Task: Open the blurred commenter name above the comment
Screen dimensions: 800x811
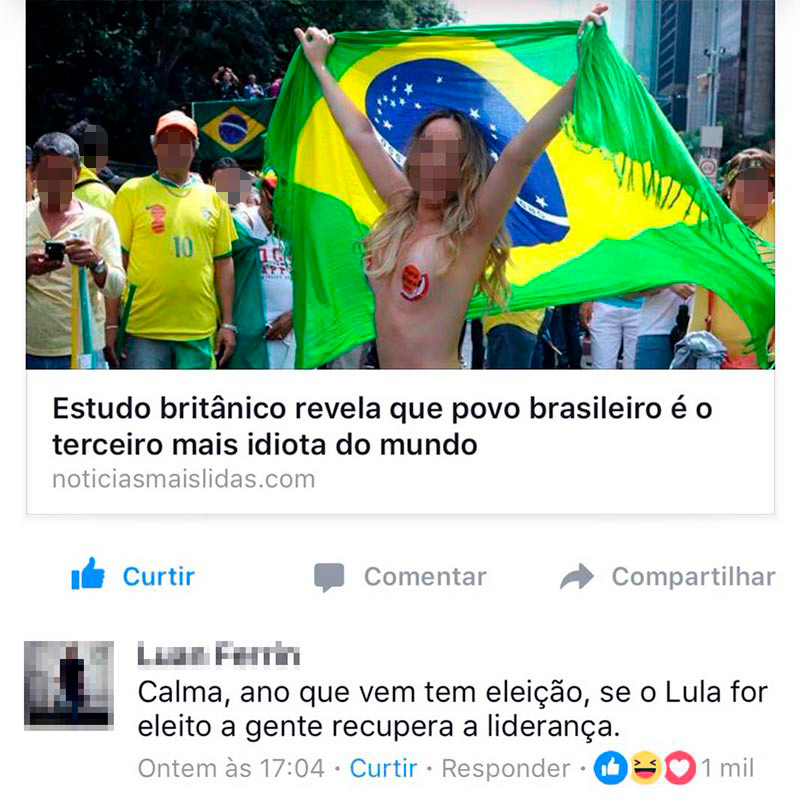Action: pos(219,654)
